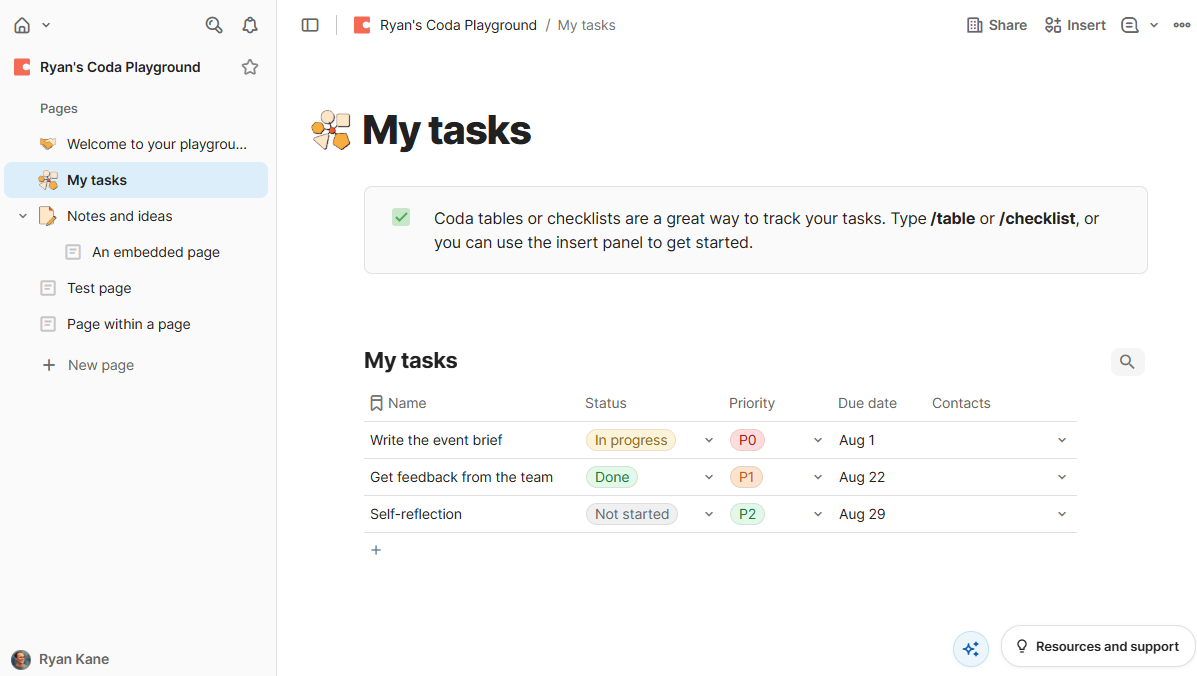The image size is (1197, 676).
Task: Open search with the magnifying glass icon
Action: coord(213,24)
